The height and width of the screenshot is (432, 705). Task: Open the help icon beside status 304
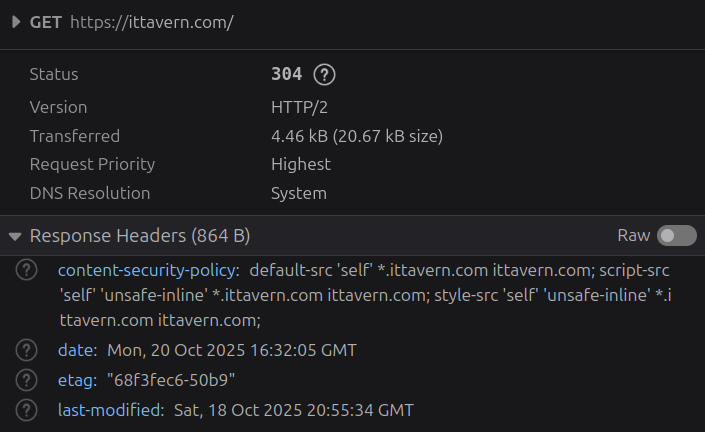pyautogui.click(x=324, y=75)
